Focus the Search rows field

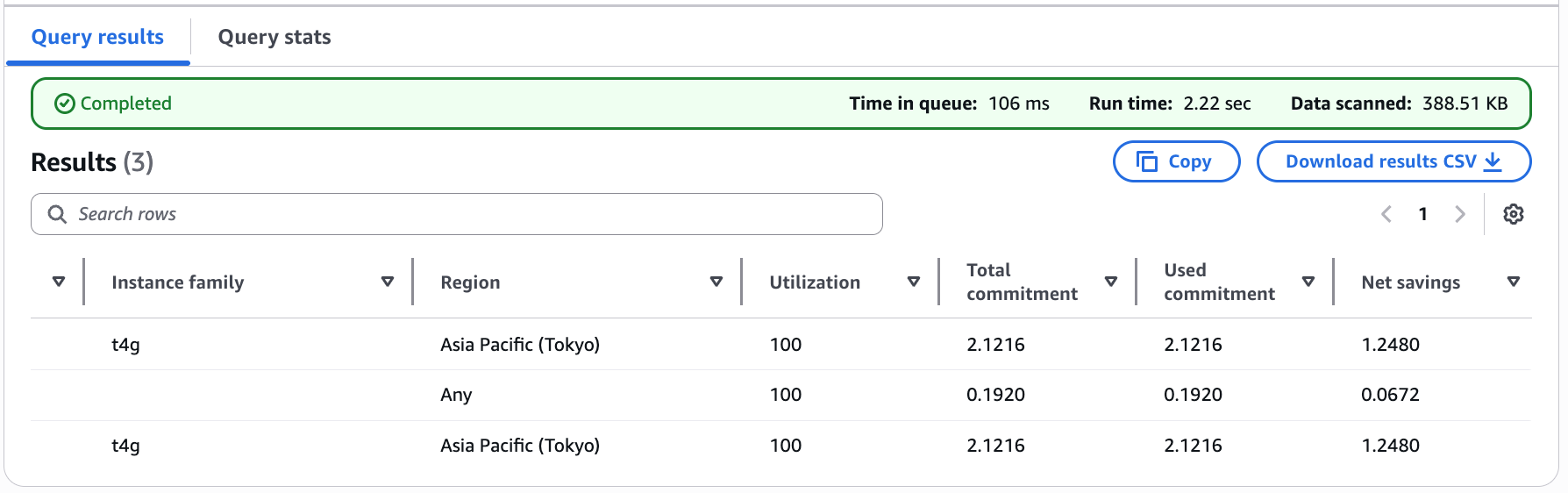click(x=456, y=214)
